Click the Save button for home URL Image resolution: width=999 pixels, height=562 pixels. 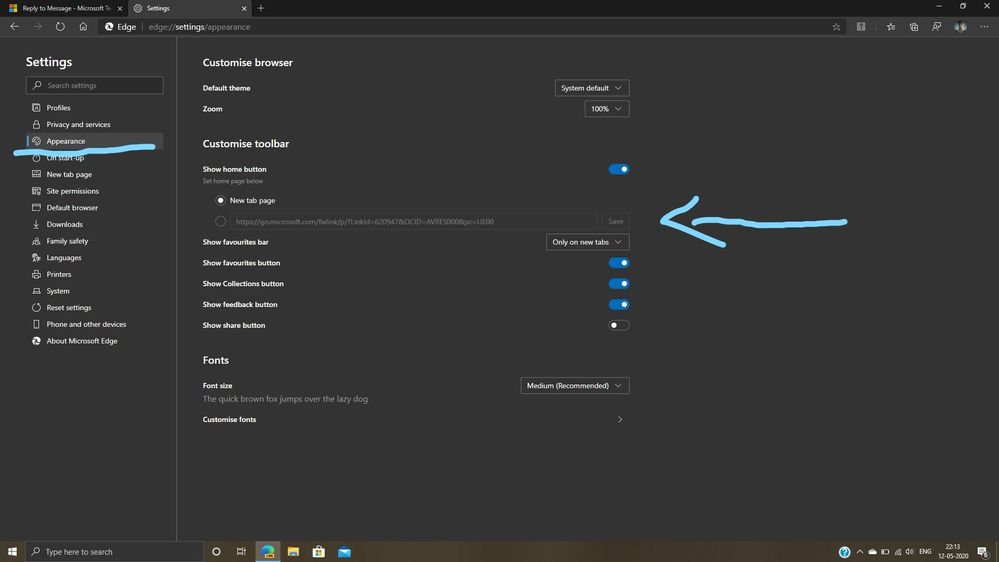pyautogui.click(x=615, y=221)
